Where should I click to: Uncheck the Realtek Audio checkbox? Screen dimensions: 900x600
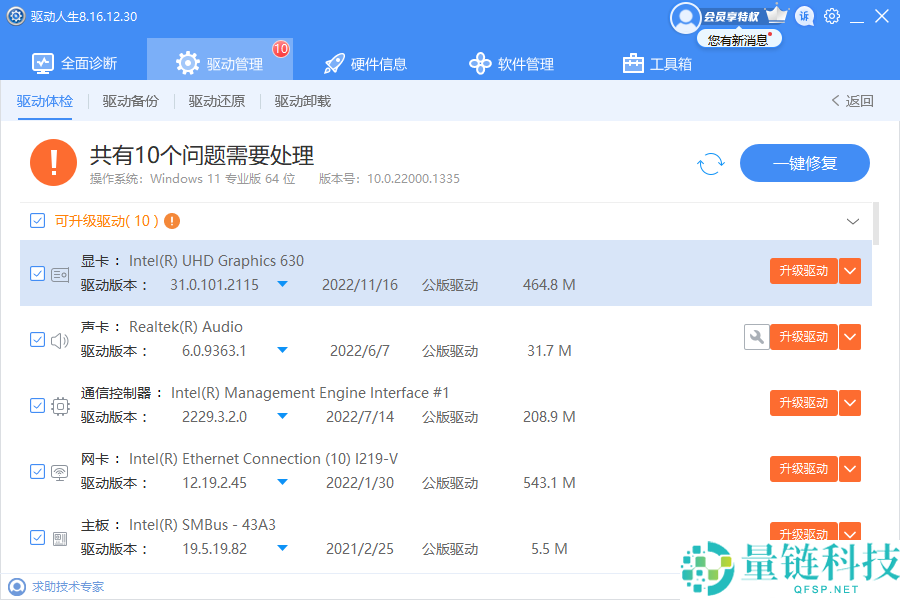click(x=37, y=339)
